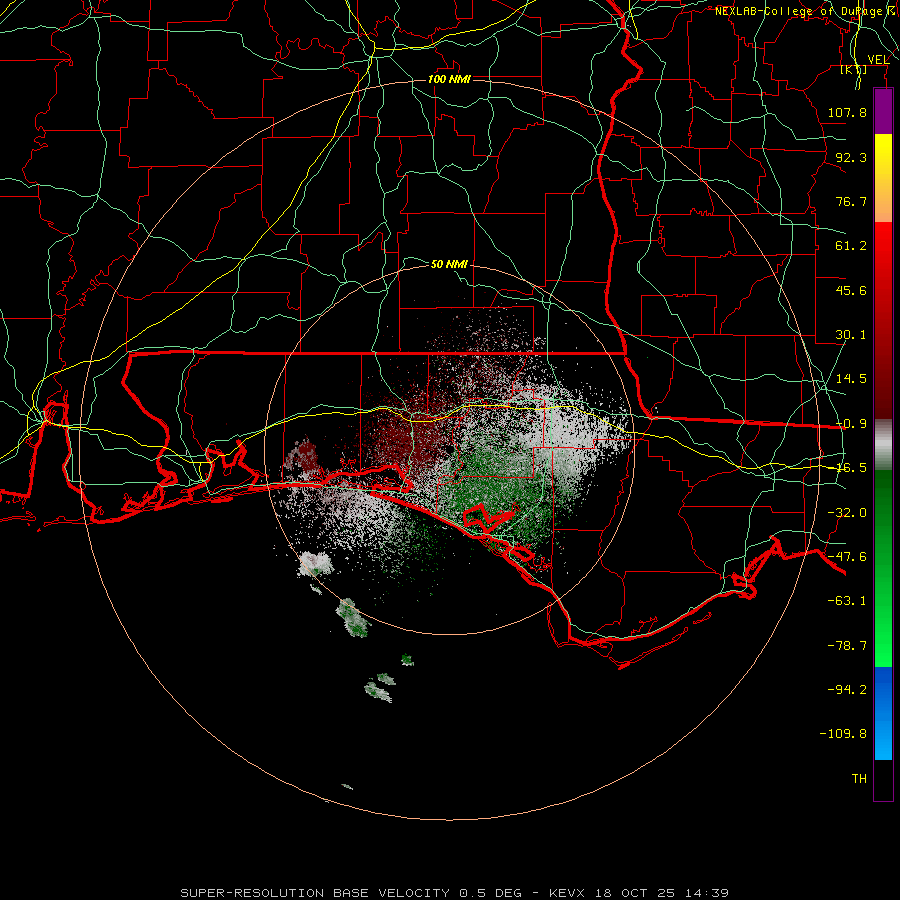
Task: Click the -0.9 velocity scale value
Action: pyautogui.click(x=851, y=424)
